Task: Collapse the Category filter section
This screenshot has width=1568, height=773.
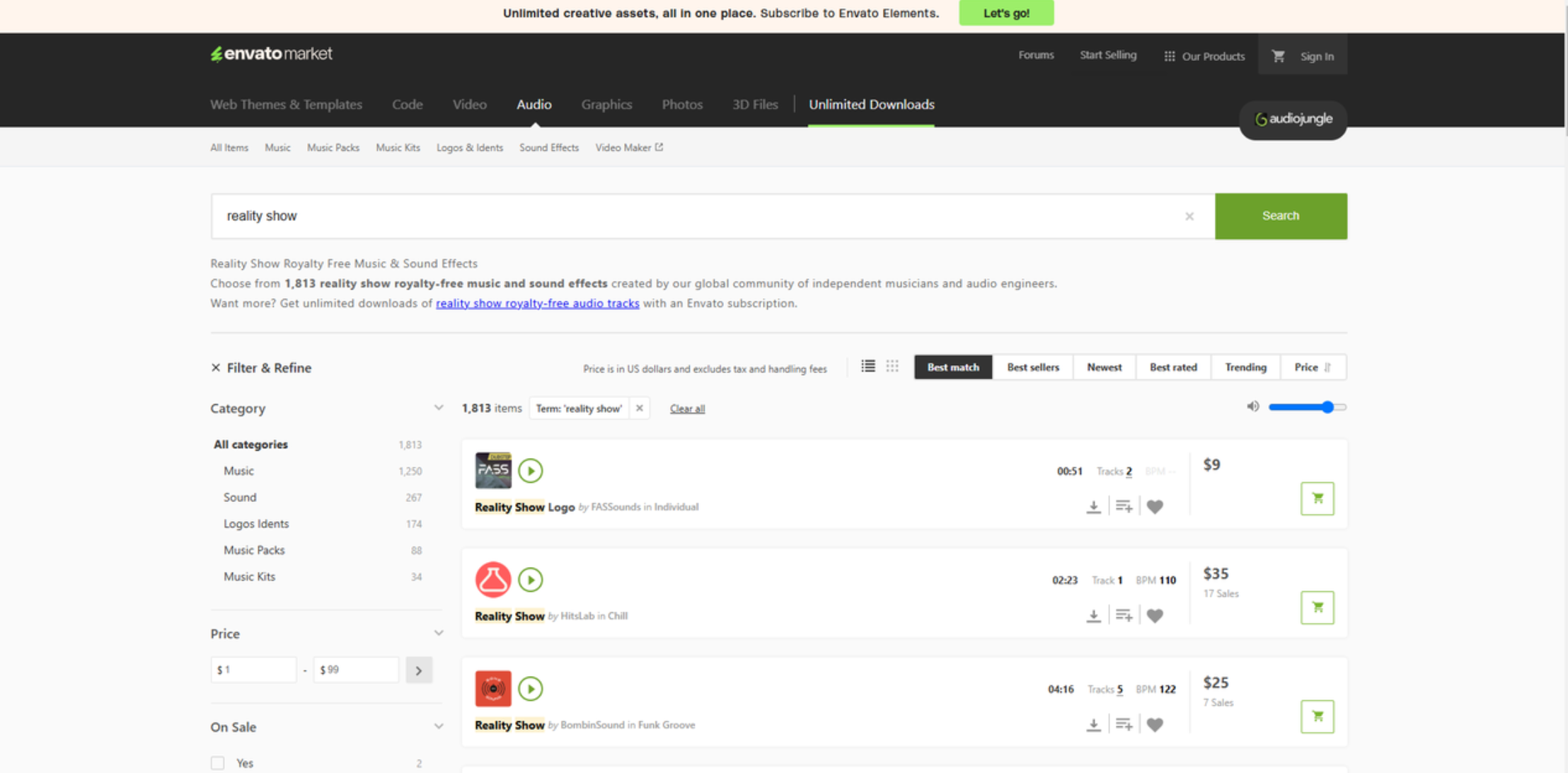Action: (x=439, y=407)
